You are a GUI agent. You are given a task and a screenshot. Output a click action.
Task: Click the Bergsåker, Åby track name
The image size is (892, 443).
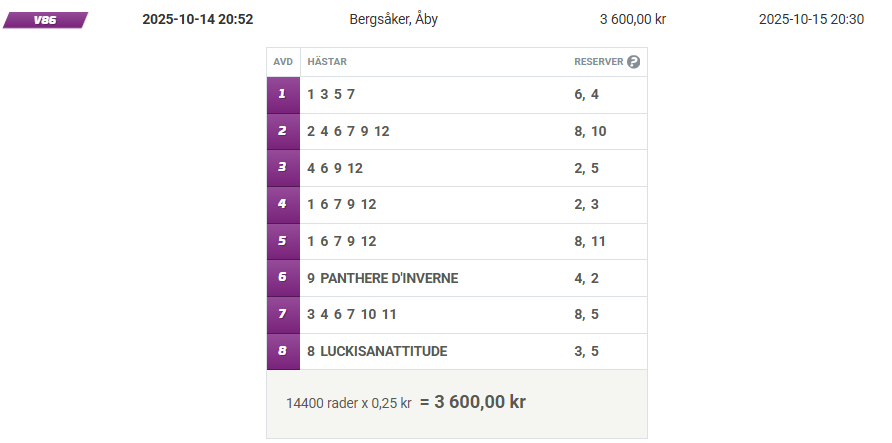coord(394,19)
